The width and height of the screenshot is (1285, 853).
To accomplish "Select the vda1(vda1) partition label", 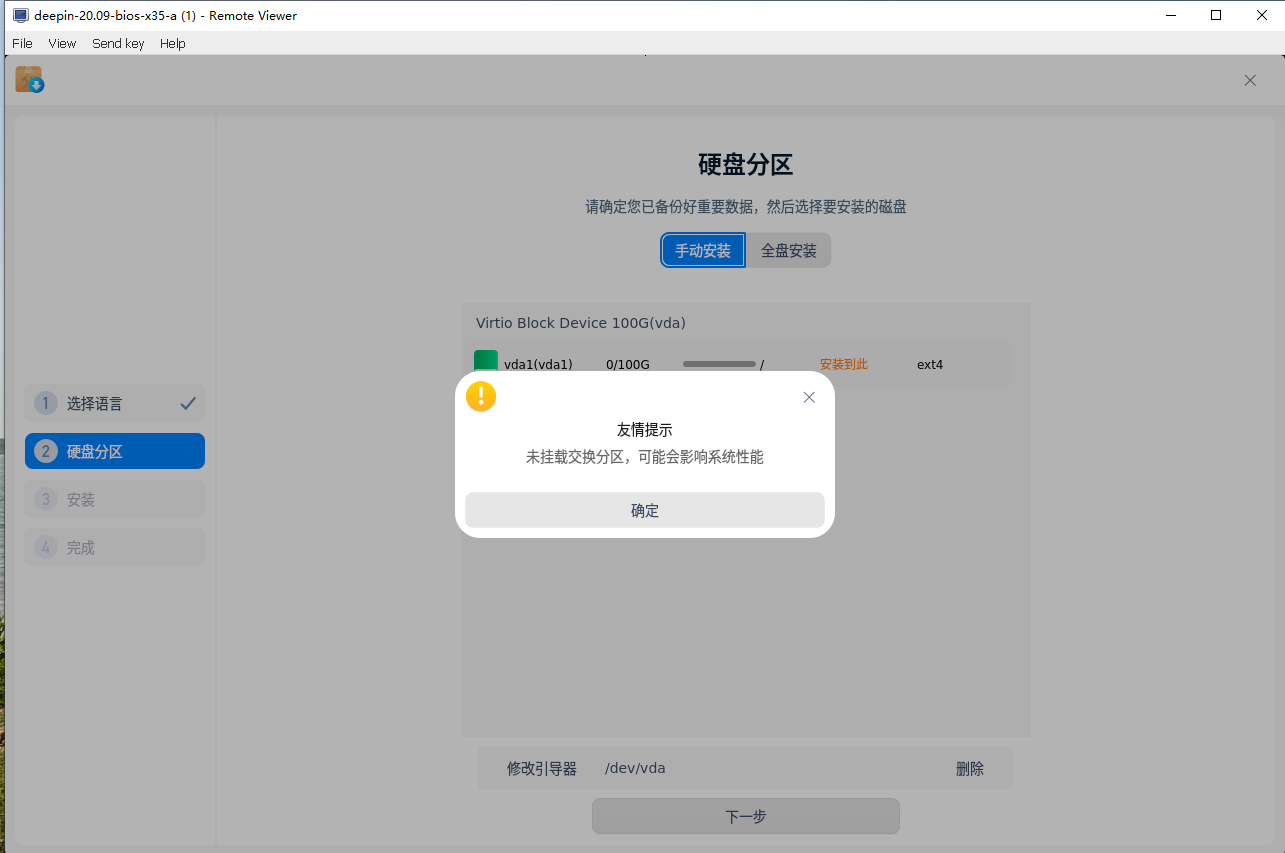I will point(538,364).
